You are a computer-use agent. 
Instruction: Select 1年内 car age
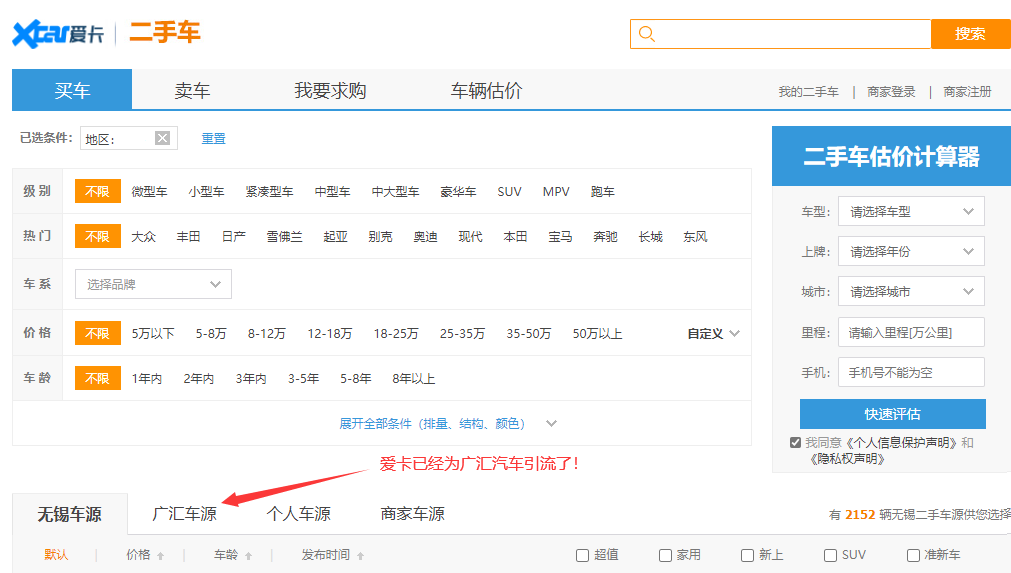pos(146,378)
